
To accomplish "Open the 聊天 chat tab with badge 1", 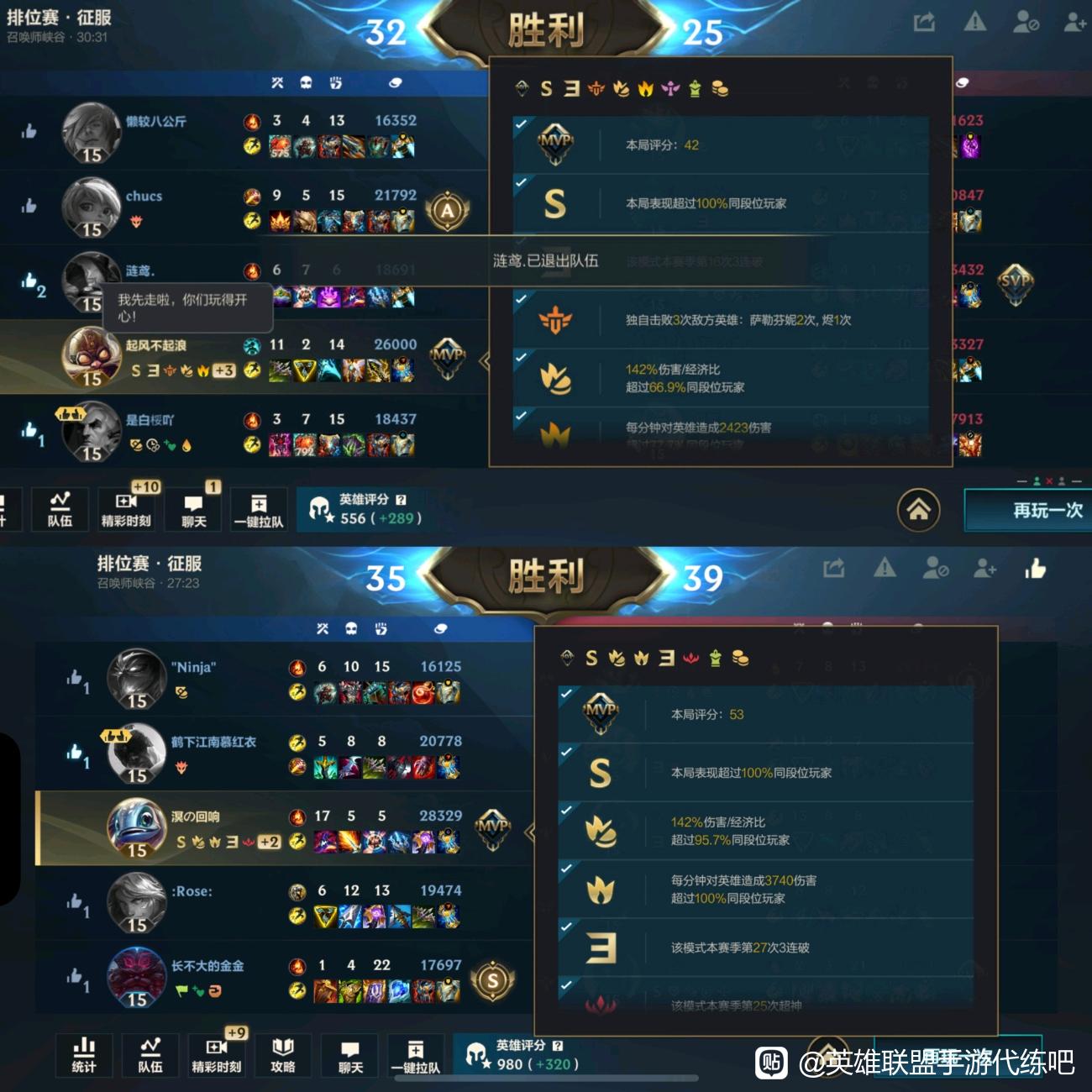I will 194,509.
